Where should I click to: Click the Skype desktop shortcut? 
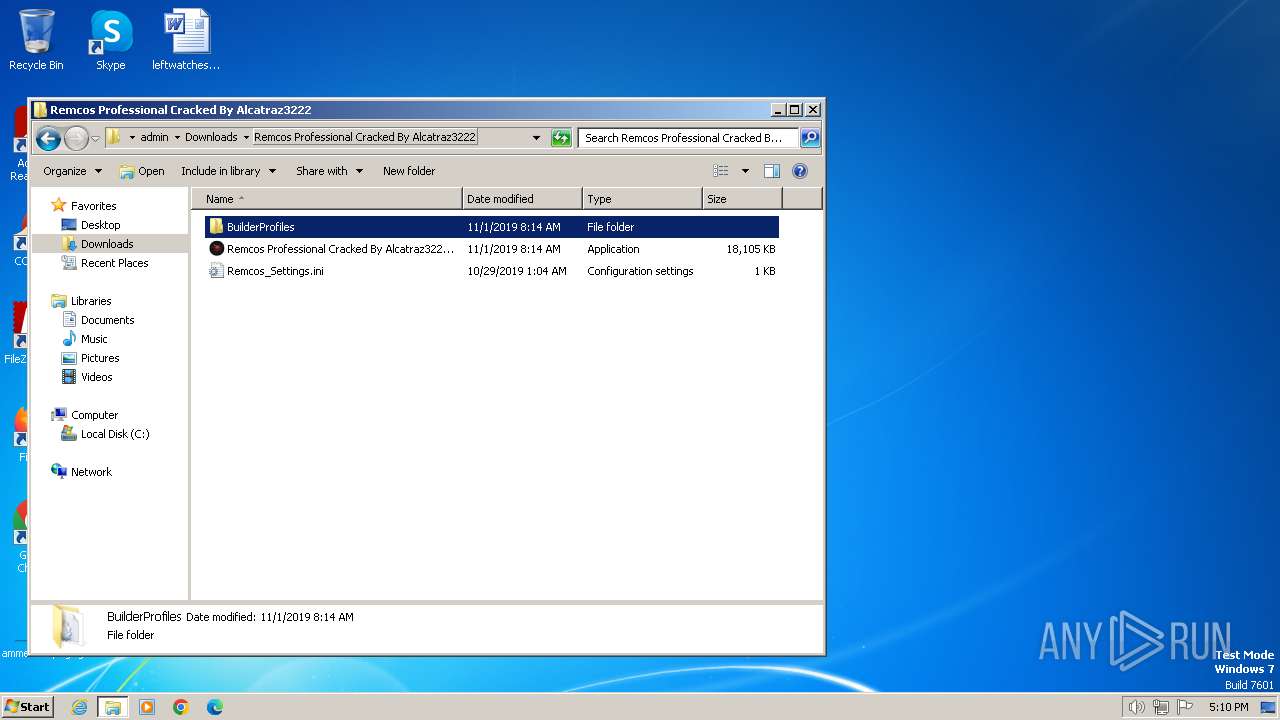[110, 41]
